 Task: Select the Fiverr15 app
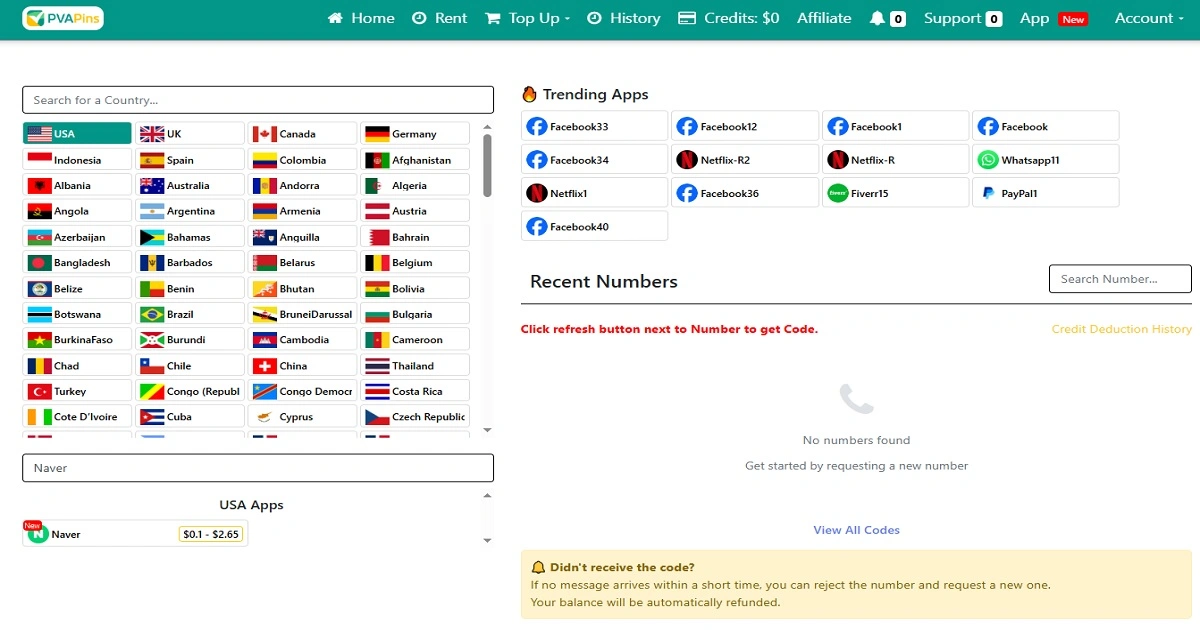coord(896,192)
